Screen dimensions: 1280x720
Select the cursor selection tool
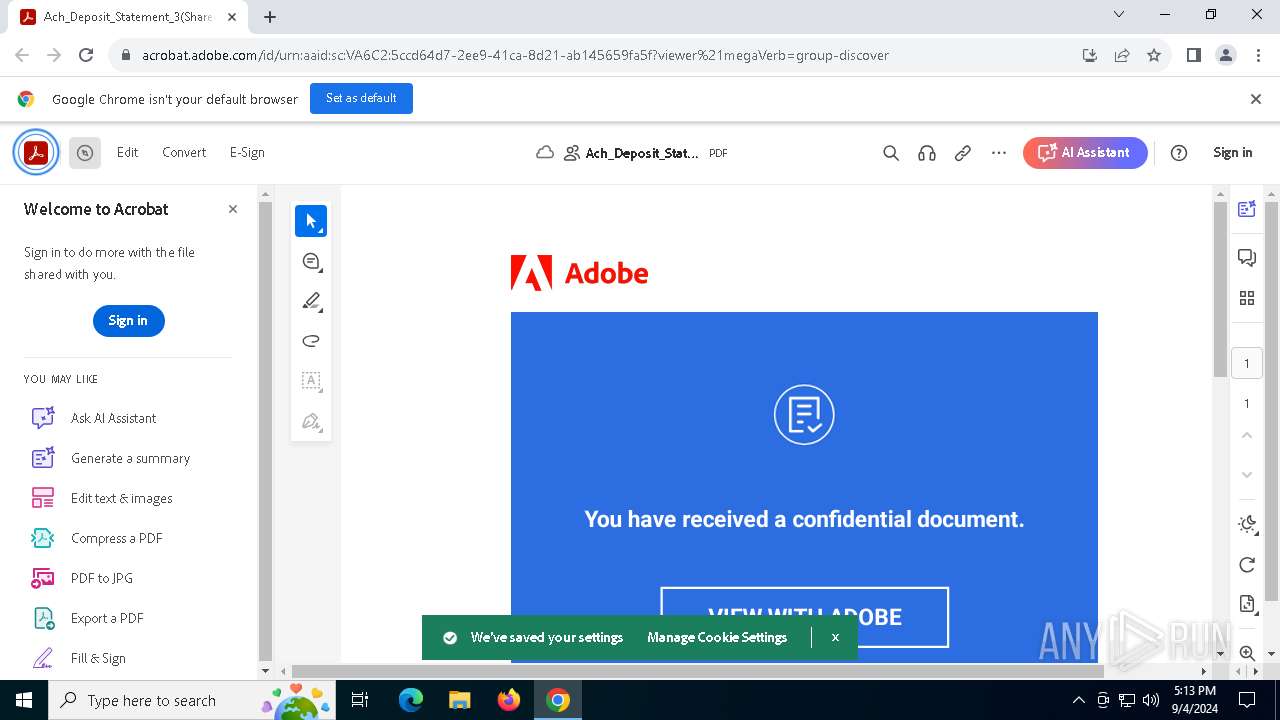tap(311, 221)
